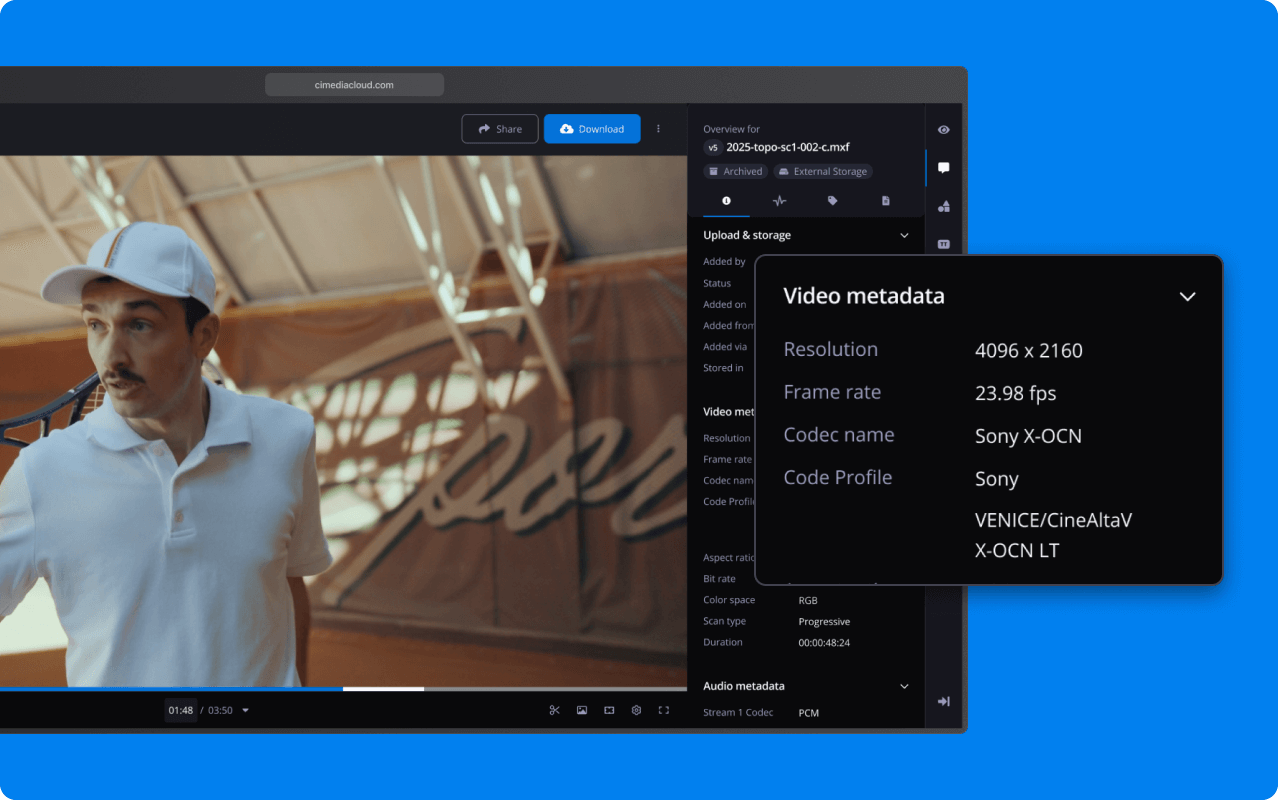
Task: Open the timecode format dropdown arrow
Action: [x=245, y=711]
